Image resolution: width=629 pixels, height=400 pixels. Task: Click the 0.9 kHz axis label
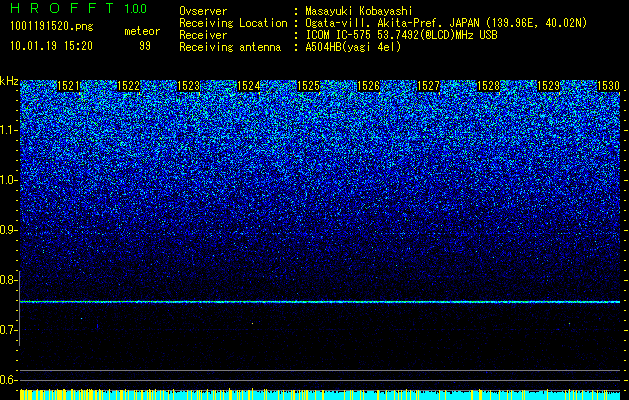(9, 230)
